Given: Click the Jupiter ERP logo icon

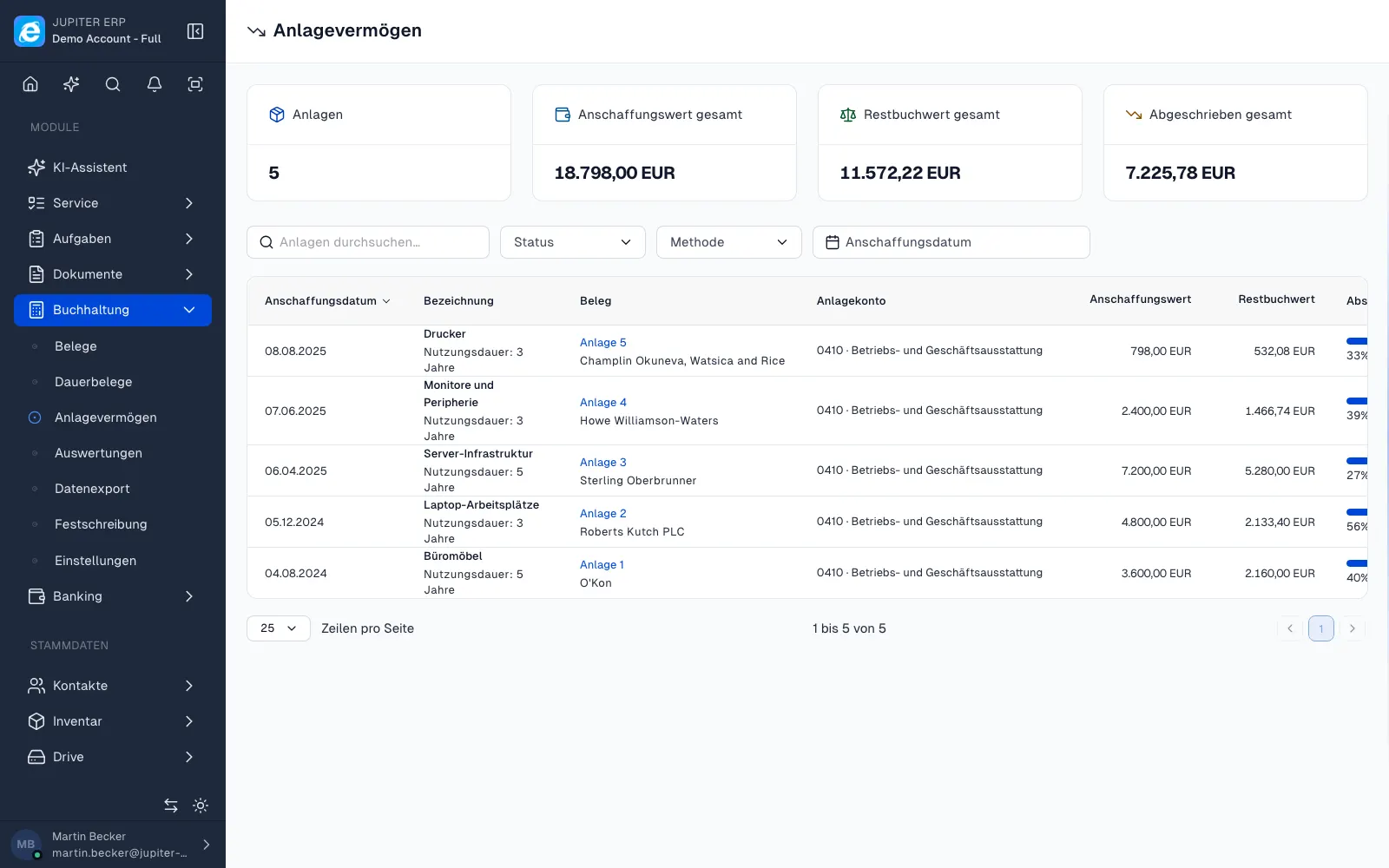Looking at the screenshot, I should pos(30,31).
